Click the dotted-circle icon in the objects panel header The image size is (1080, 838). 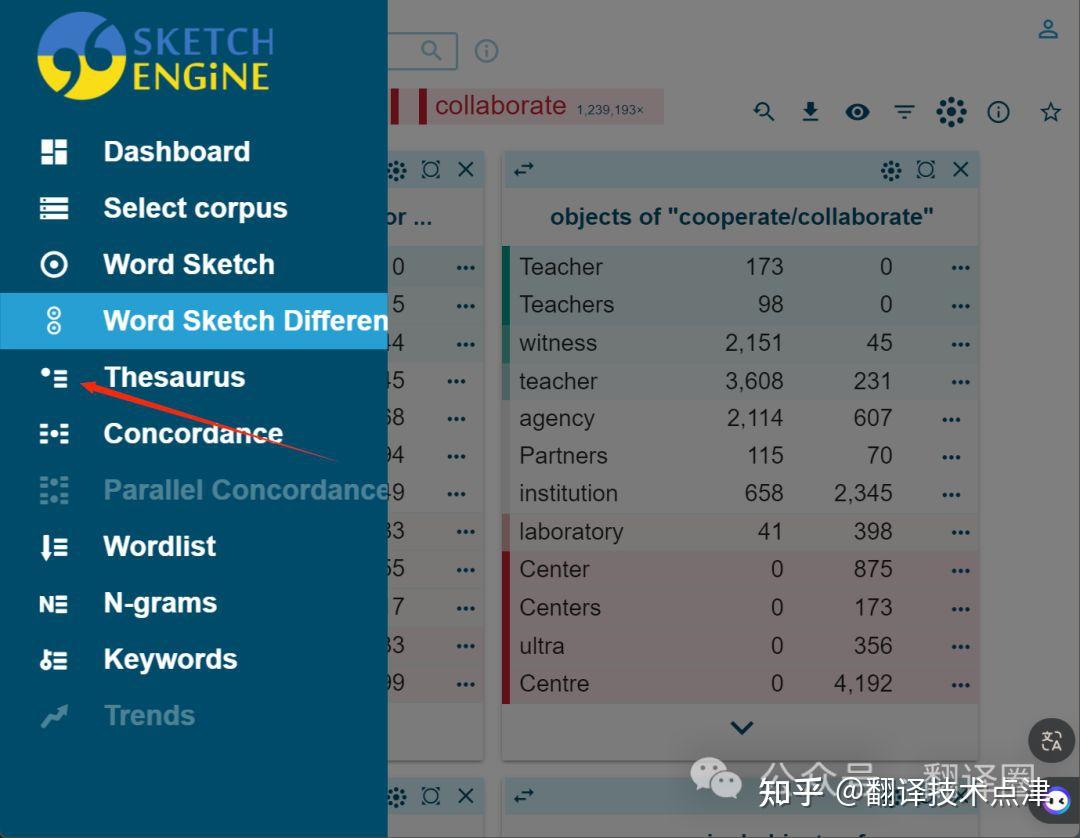tap(891, 169)
